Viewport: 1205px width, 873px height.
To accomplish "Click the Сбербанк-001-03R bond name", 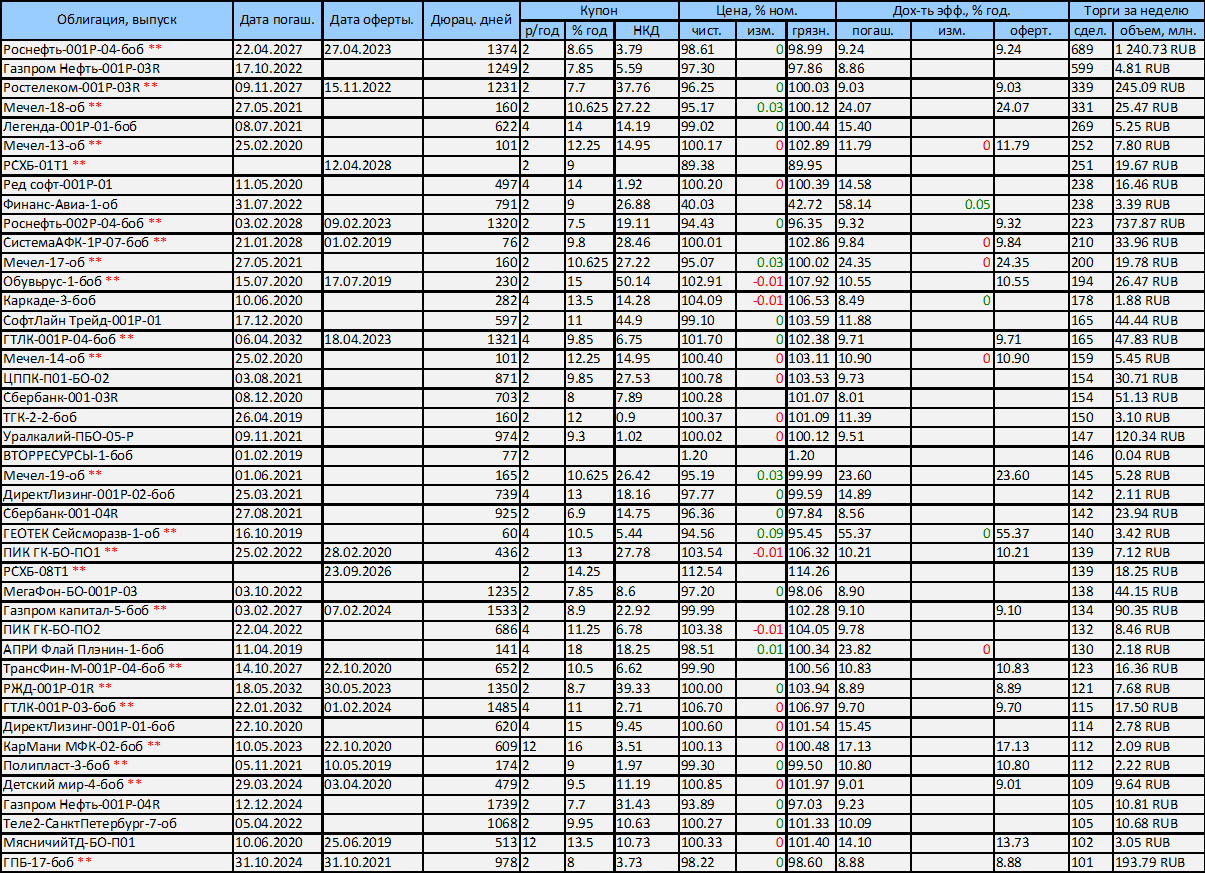I will tap(115, 397).
